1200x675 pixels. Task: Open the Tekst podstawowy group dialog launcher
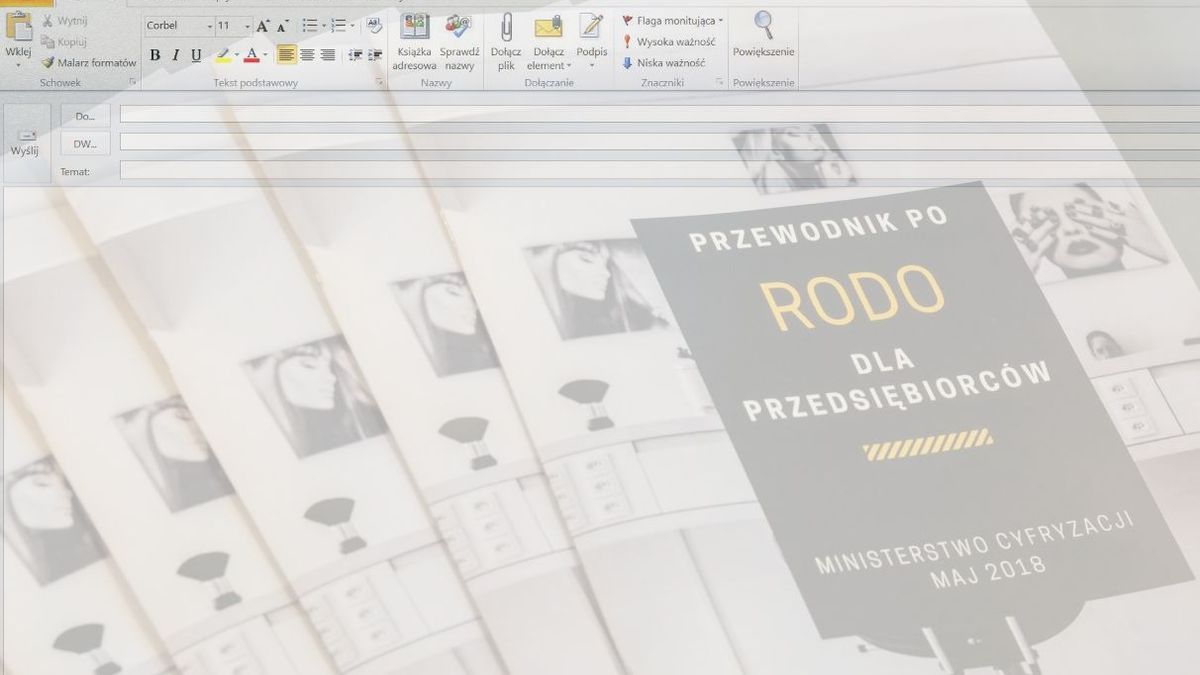click(x=380, y=83)
